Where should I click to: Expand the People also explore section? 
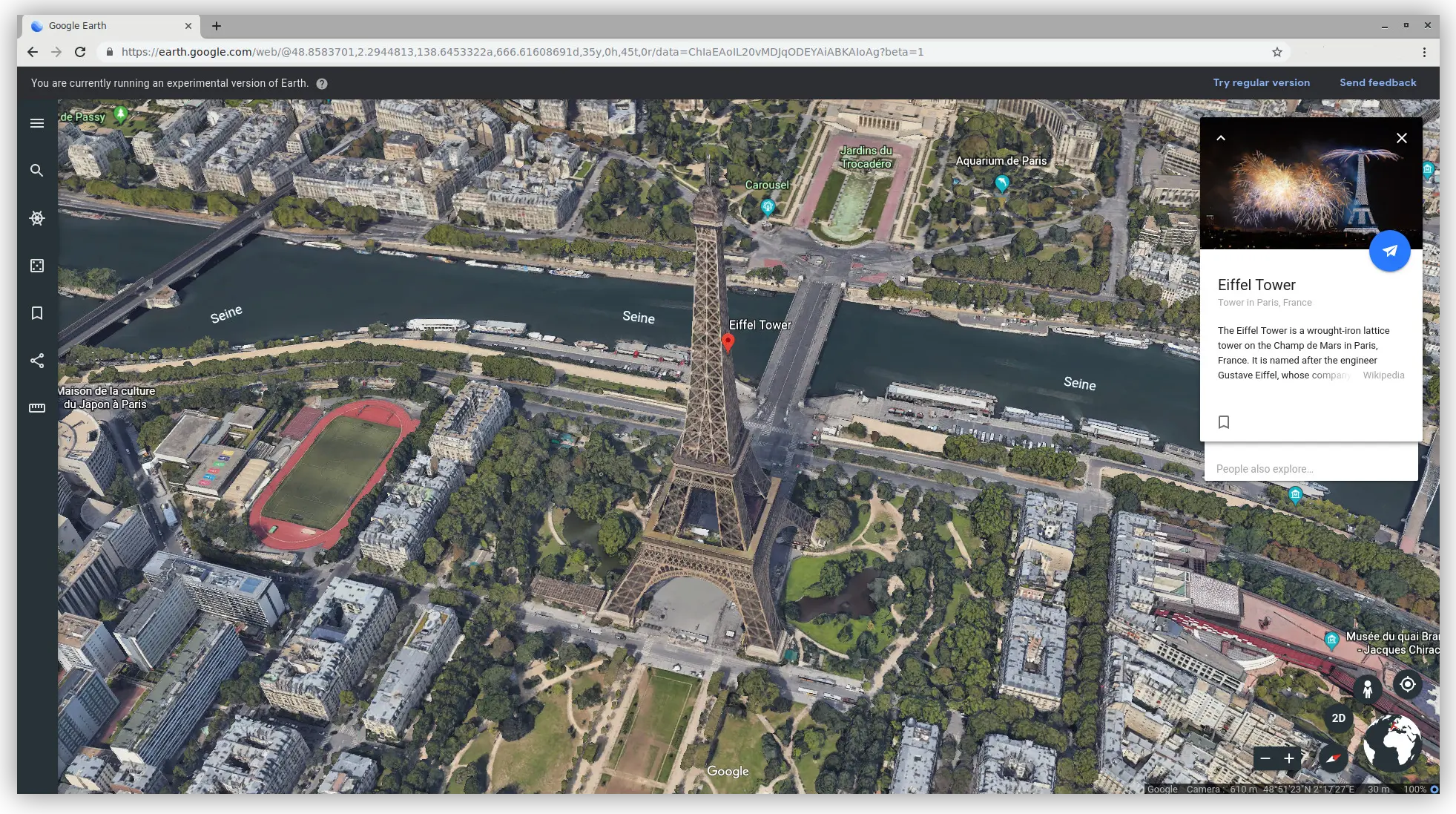click(x=1265, y=468)
